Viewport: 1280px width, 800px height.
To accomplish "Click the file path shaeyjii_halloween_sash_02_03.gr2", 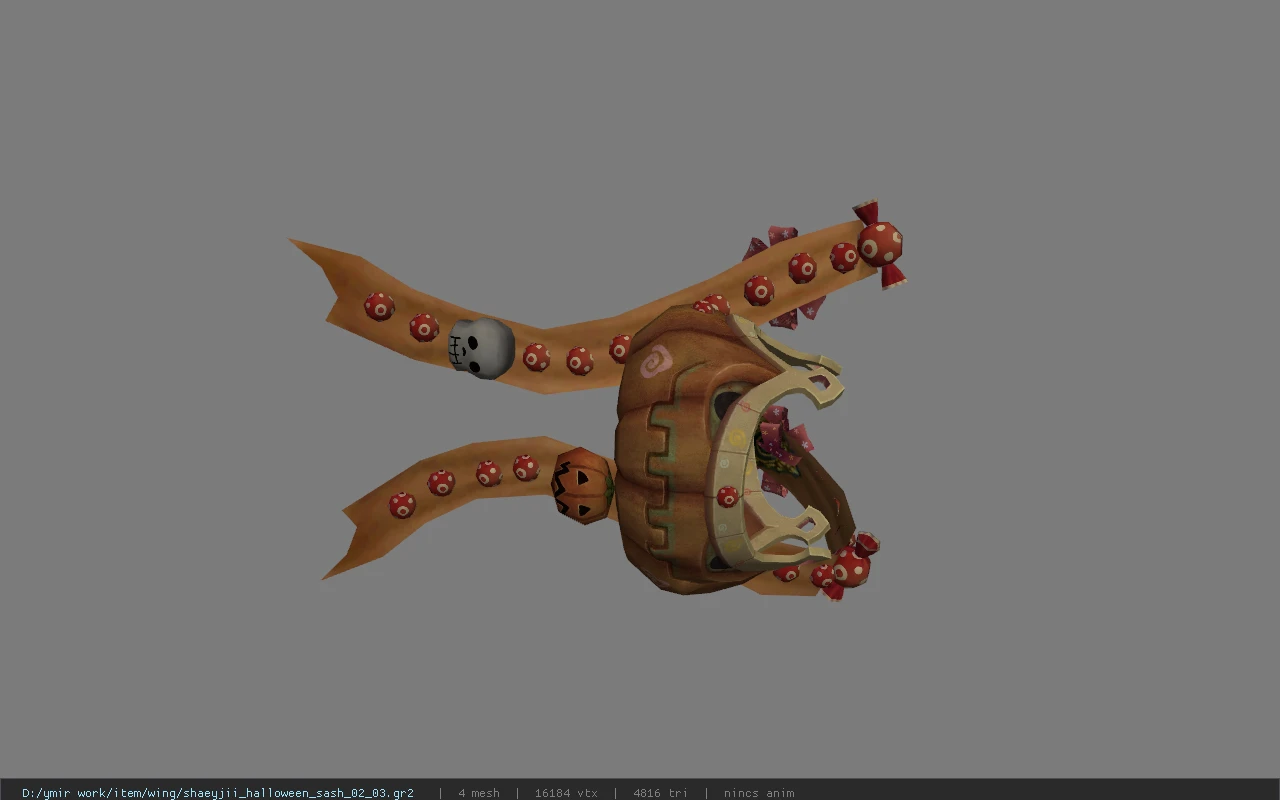I will click(218, 793).
